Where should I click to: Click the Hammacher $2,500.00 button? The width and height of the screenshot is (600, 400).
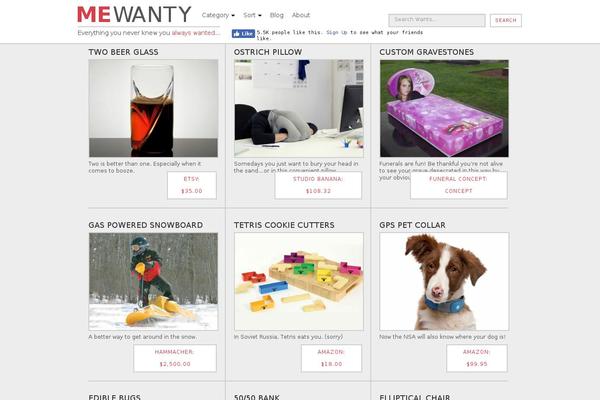click(175, 358)
